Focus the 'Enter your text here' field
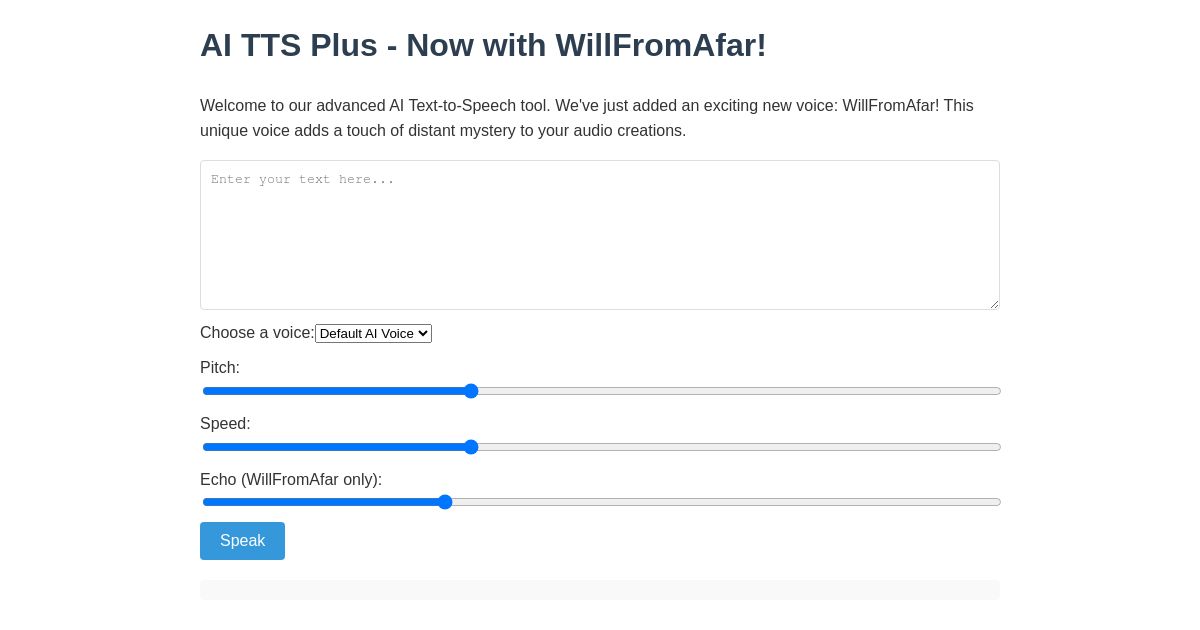The image size is (1200, 630). (x=600, y=235)
